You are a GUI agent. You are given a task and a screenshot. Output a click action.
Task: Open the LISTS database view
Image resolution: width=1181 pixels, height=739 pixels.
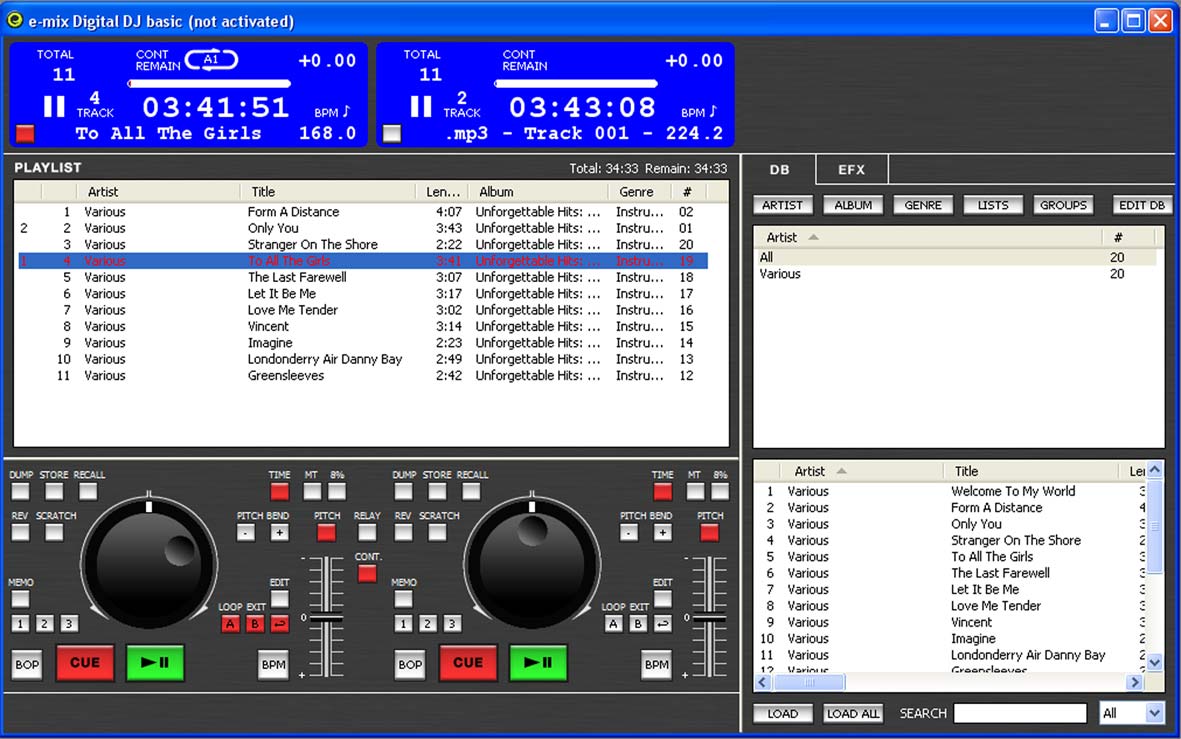(x=993, y=205)
